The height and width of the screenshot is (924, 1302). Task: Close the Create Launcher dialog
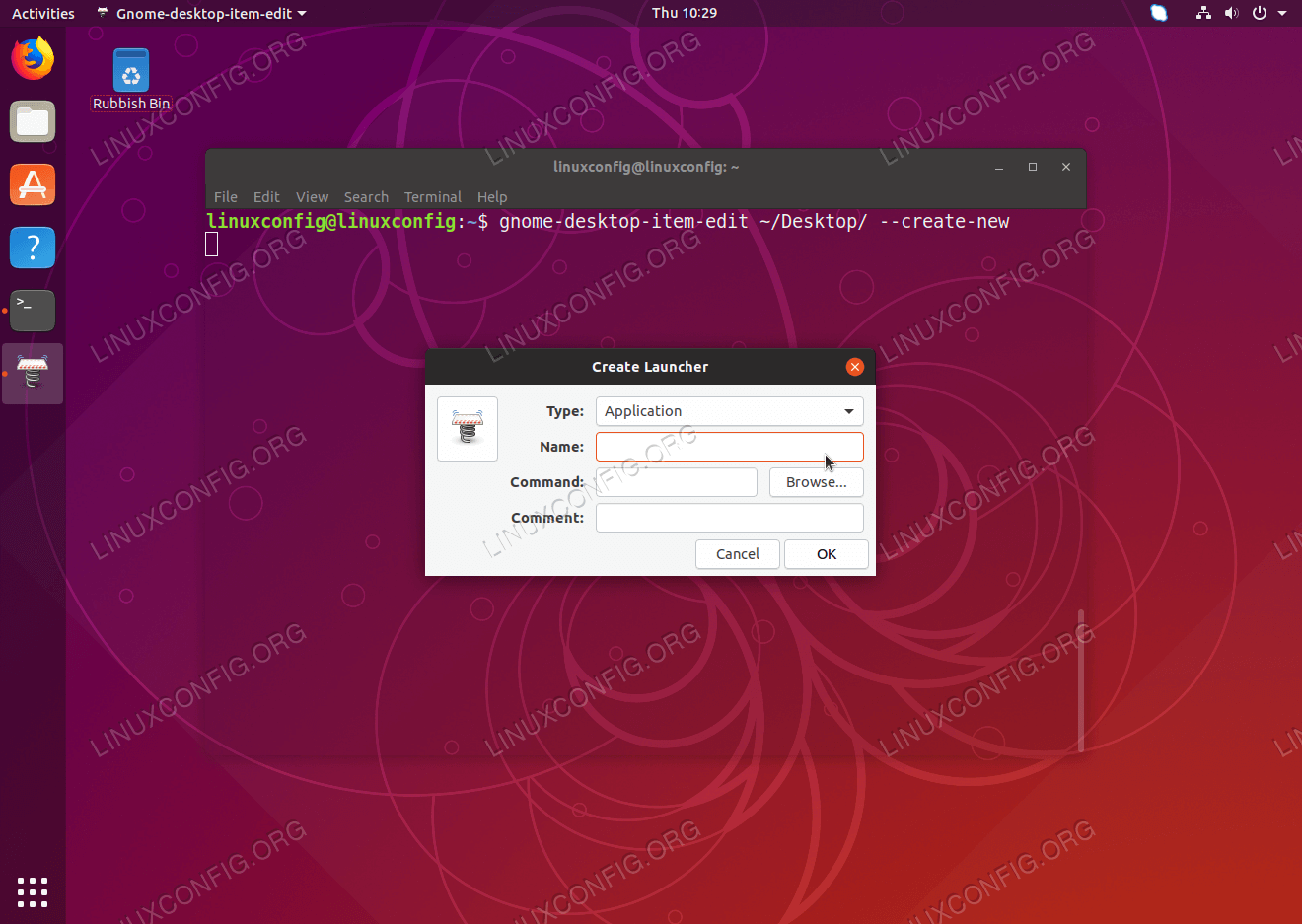click(x=855, y=367)
